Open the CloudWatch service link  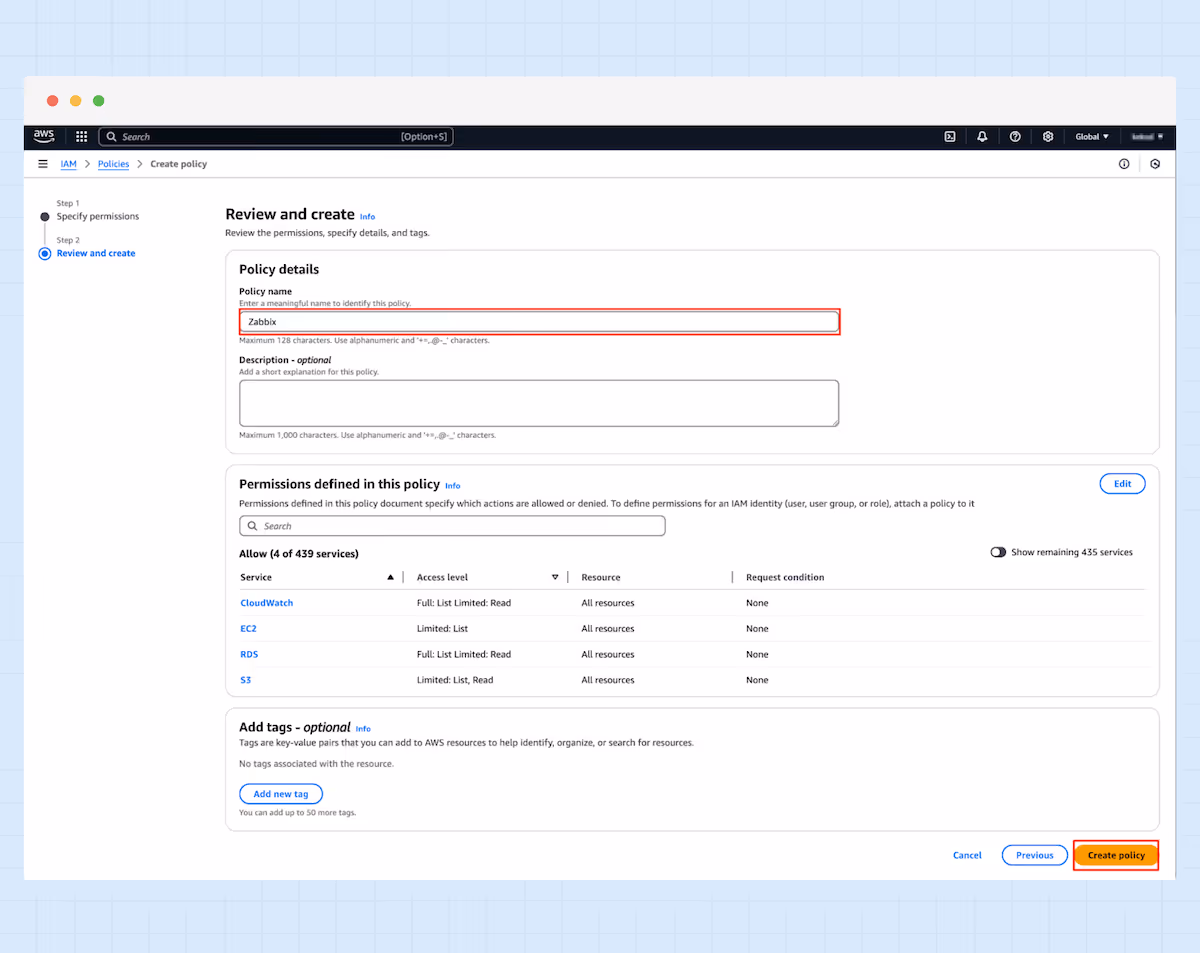267,603
